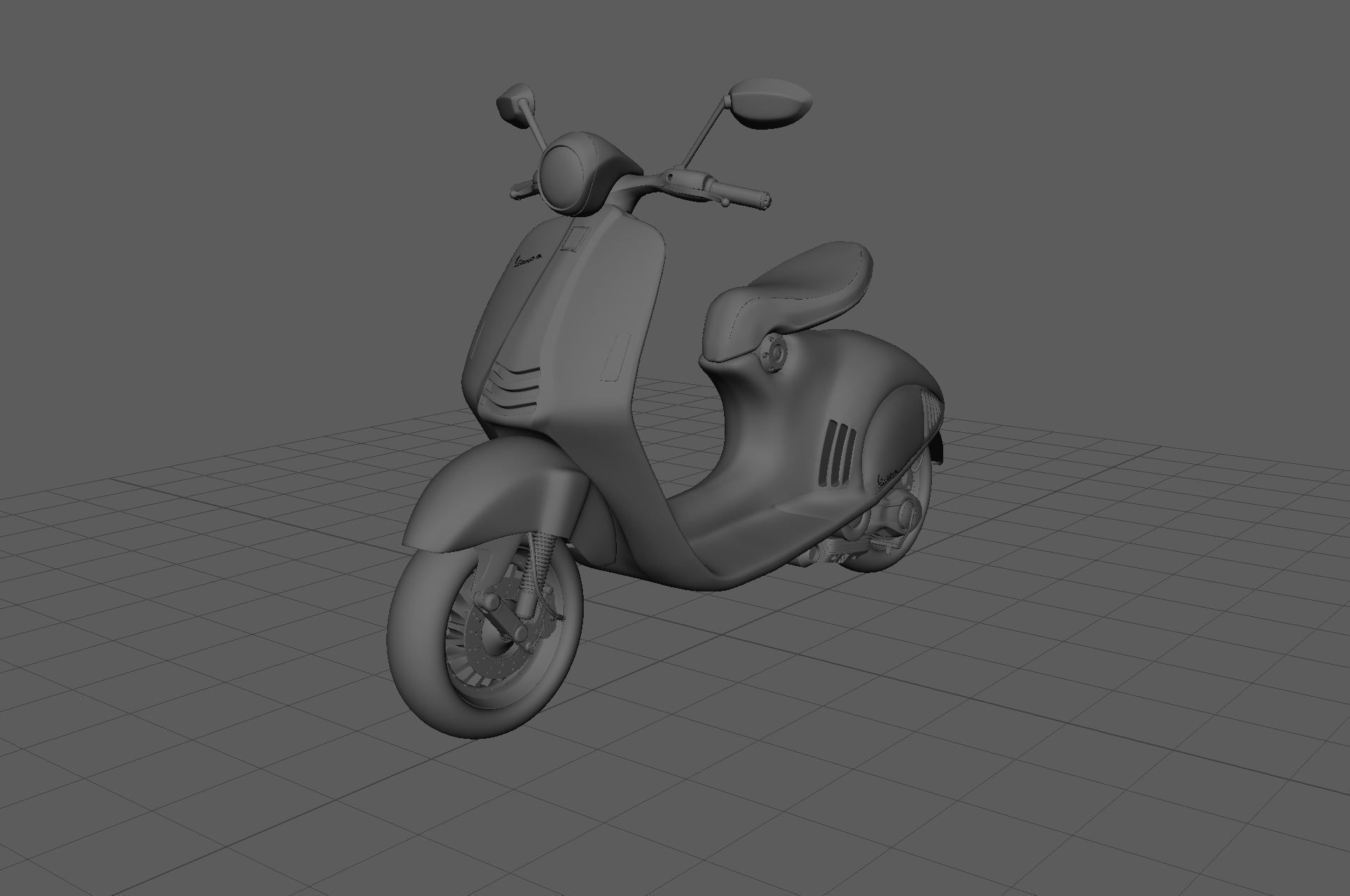The width and height of the screenshot is (1350, 896).
Task: Select the rear tail light grille
Action: [931, 411]
